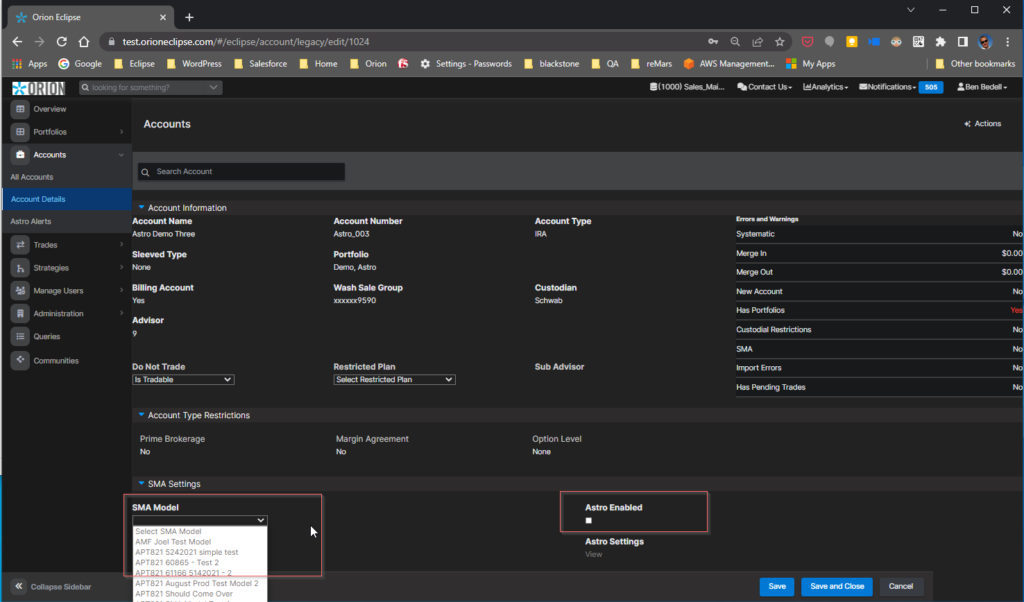Select All Accounts in sidebar
1024x602 pixels.
tap(32, 177)
